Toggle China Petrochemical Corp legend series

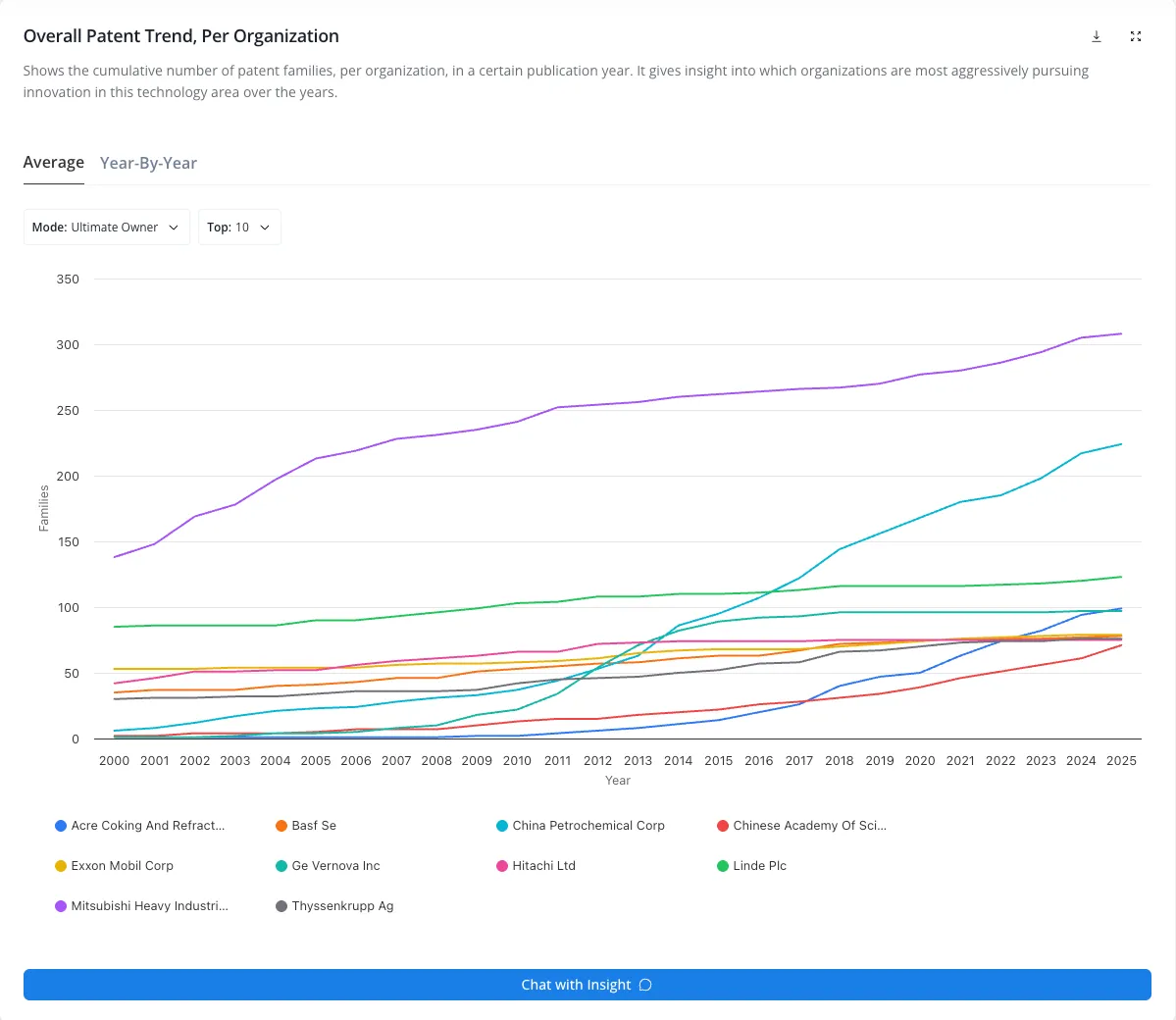pos(581,826)
